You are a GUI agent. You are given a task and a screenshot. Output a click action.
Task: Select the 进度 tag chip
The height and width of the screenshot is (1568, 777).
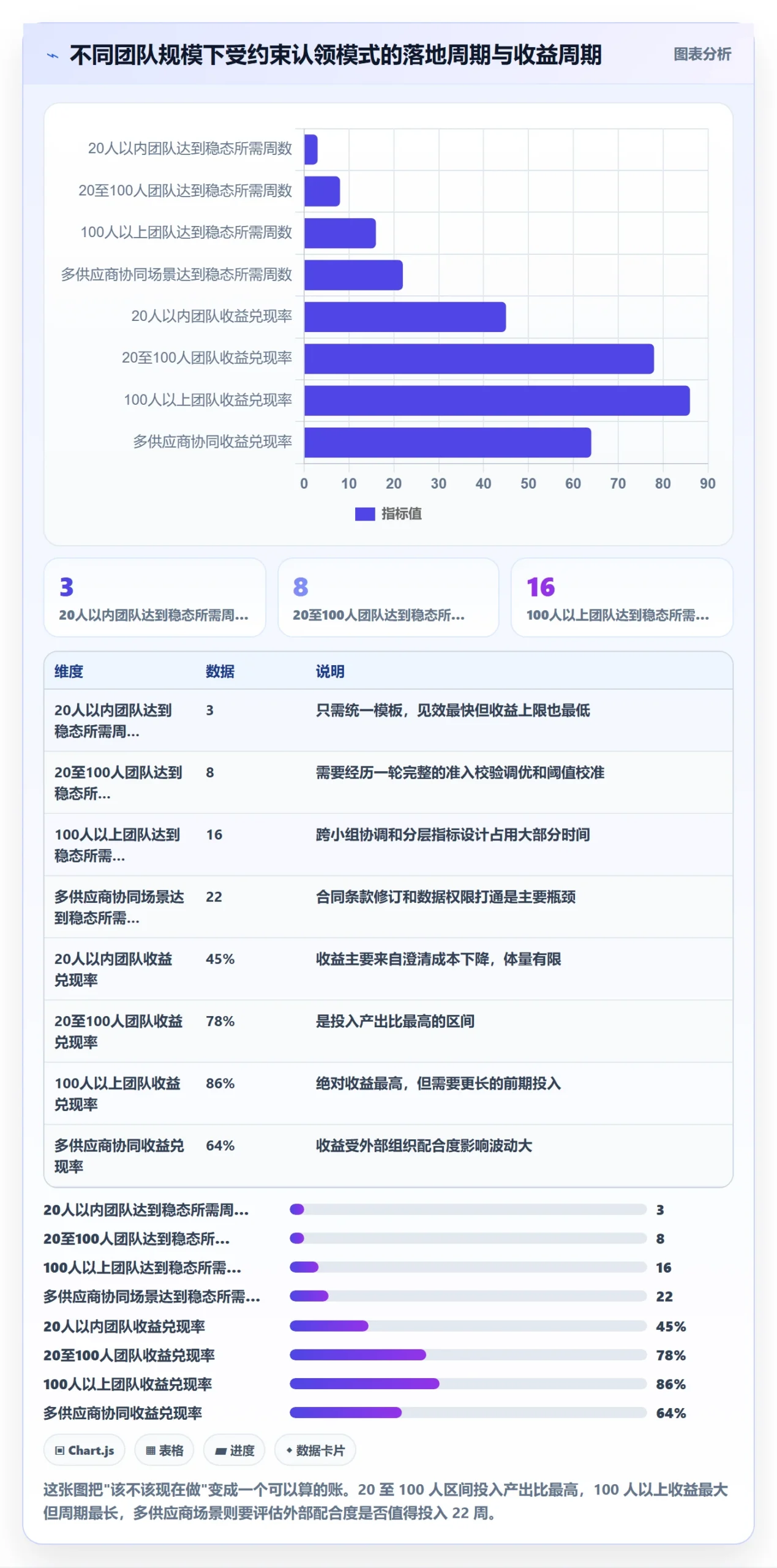point(234,1450)
